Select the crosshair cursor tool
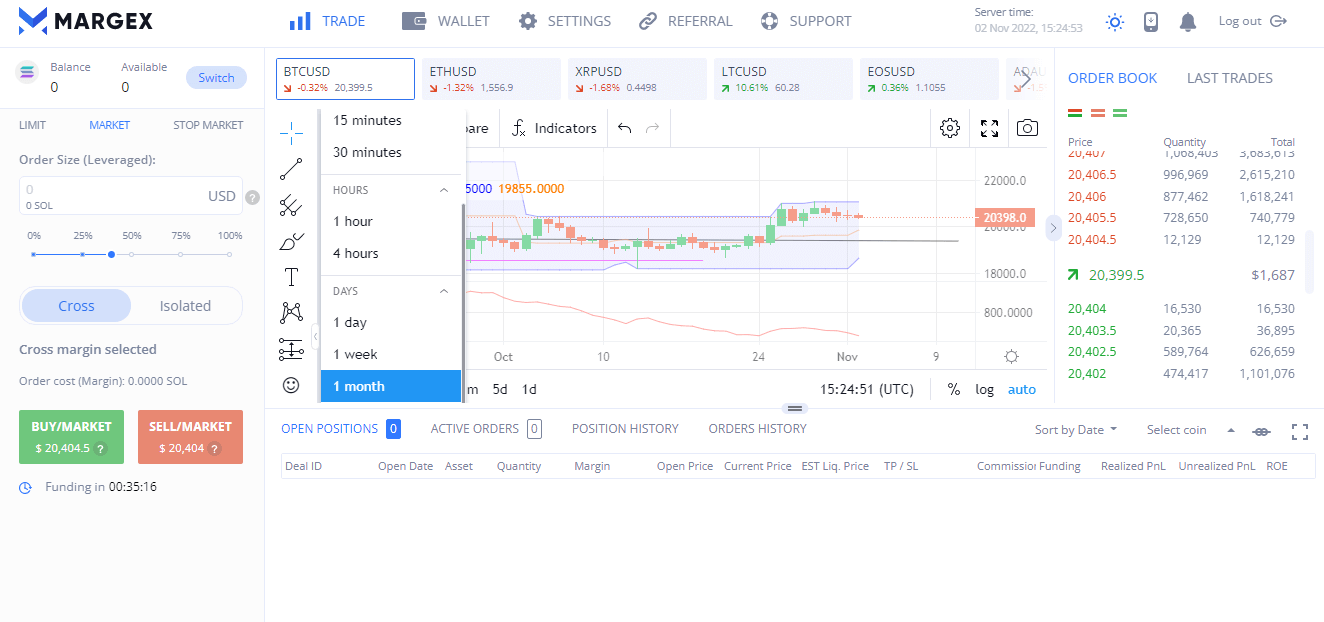The width and height of the screenshot is (1324, 622). pyautogui.click(x=291, y=132)
